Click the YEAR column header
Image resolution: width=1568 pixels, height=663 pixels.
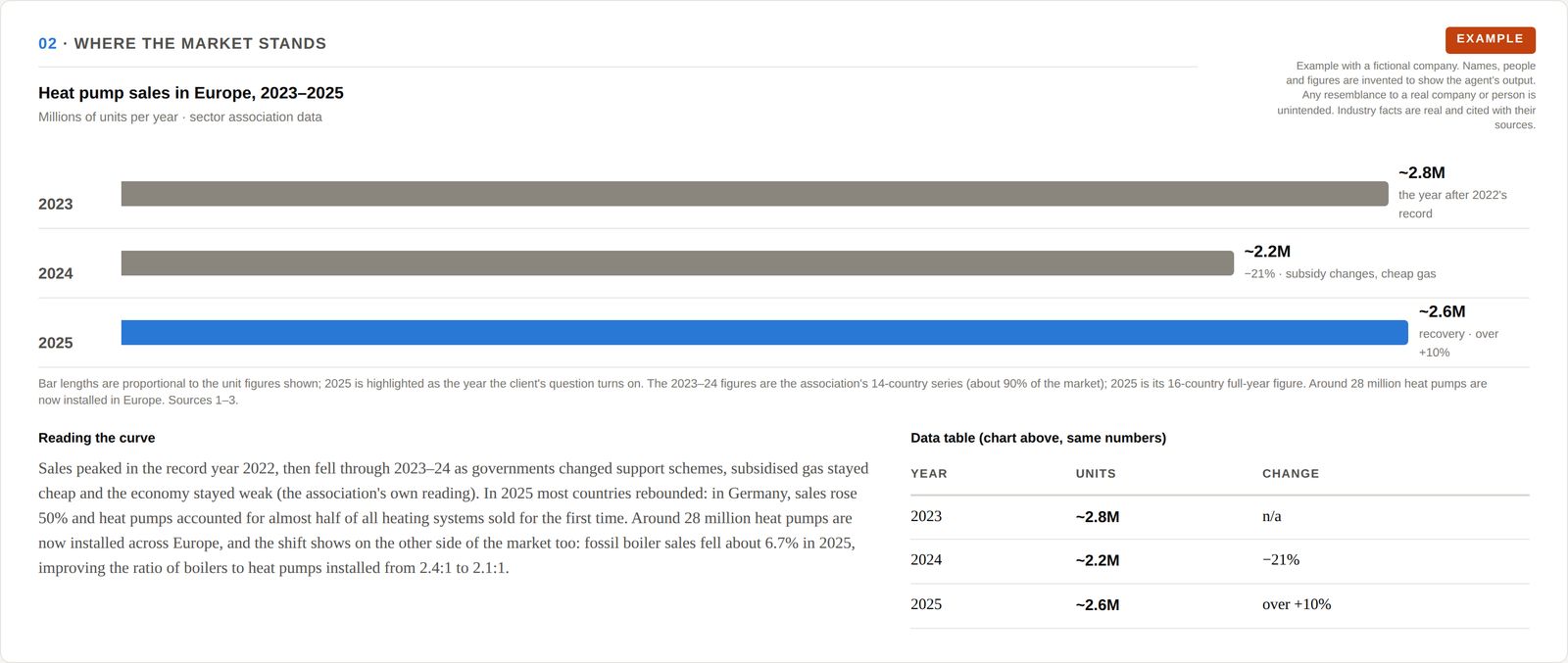(x=929, y=474)
